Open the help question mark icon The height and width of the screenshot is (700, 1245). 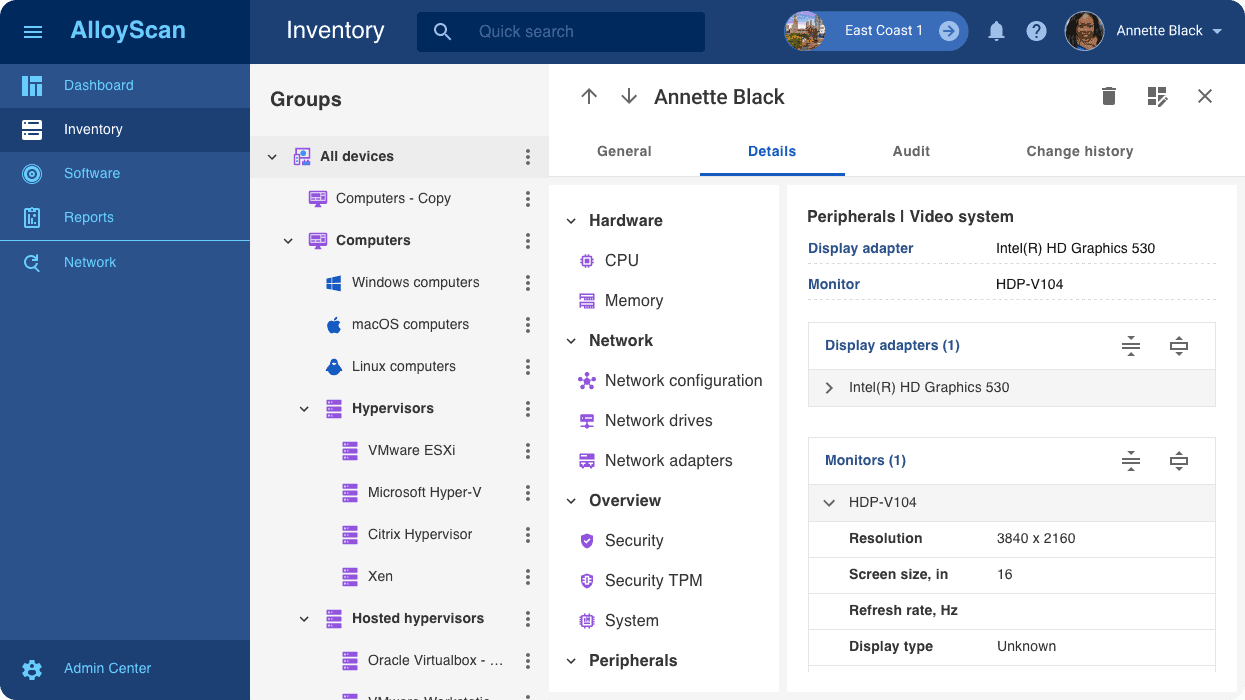(1036, 31)
